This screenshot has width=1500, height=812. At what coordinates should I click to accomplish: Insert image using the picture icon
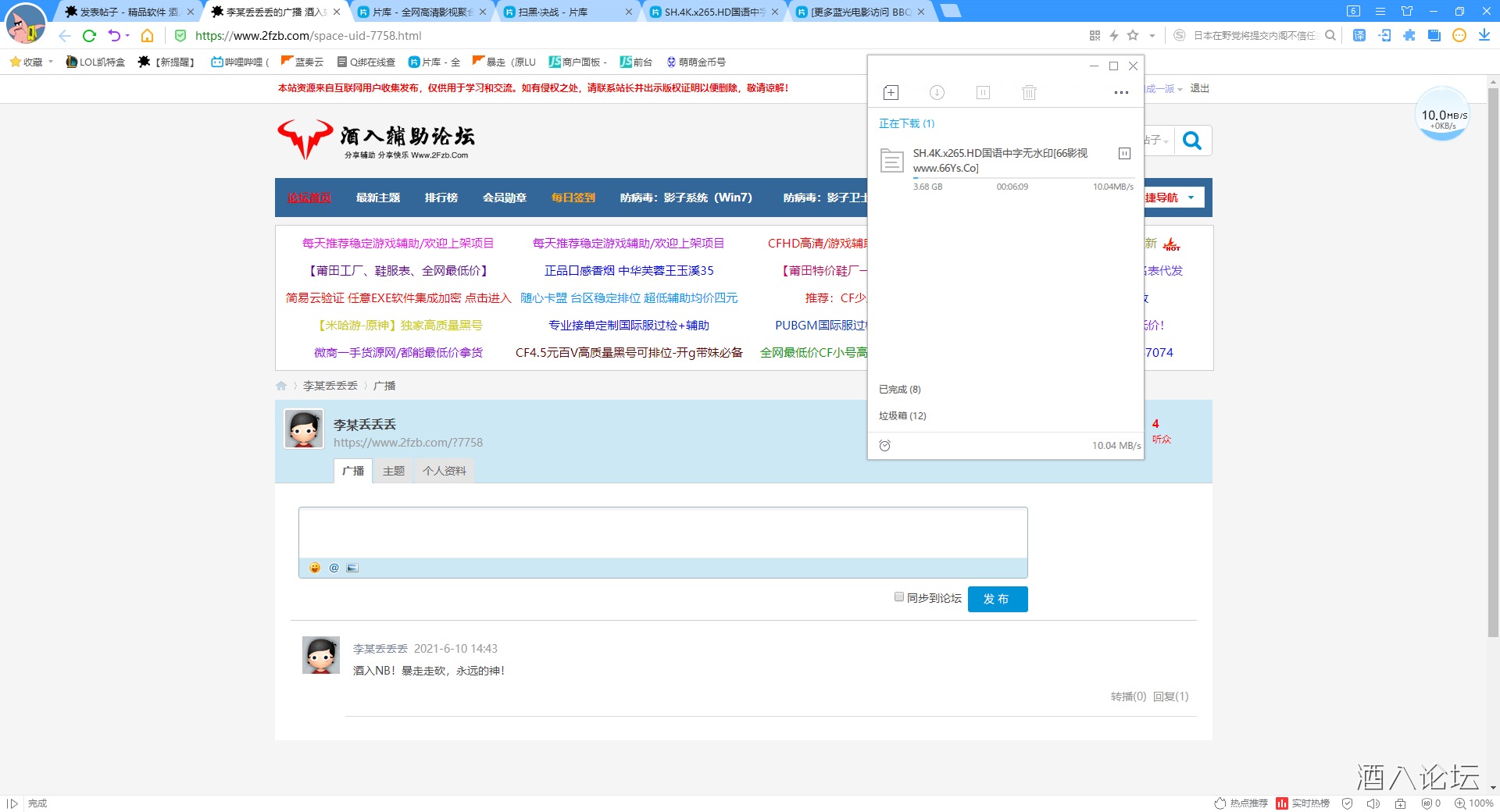[x=352, y=568]
